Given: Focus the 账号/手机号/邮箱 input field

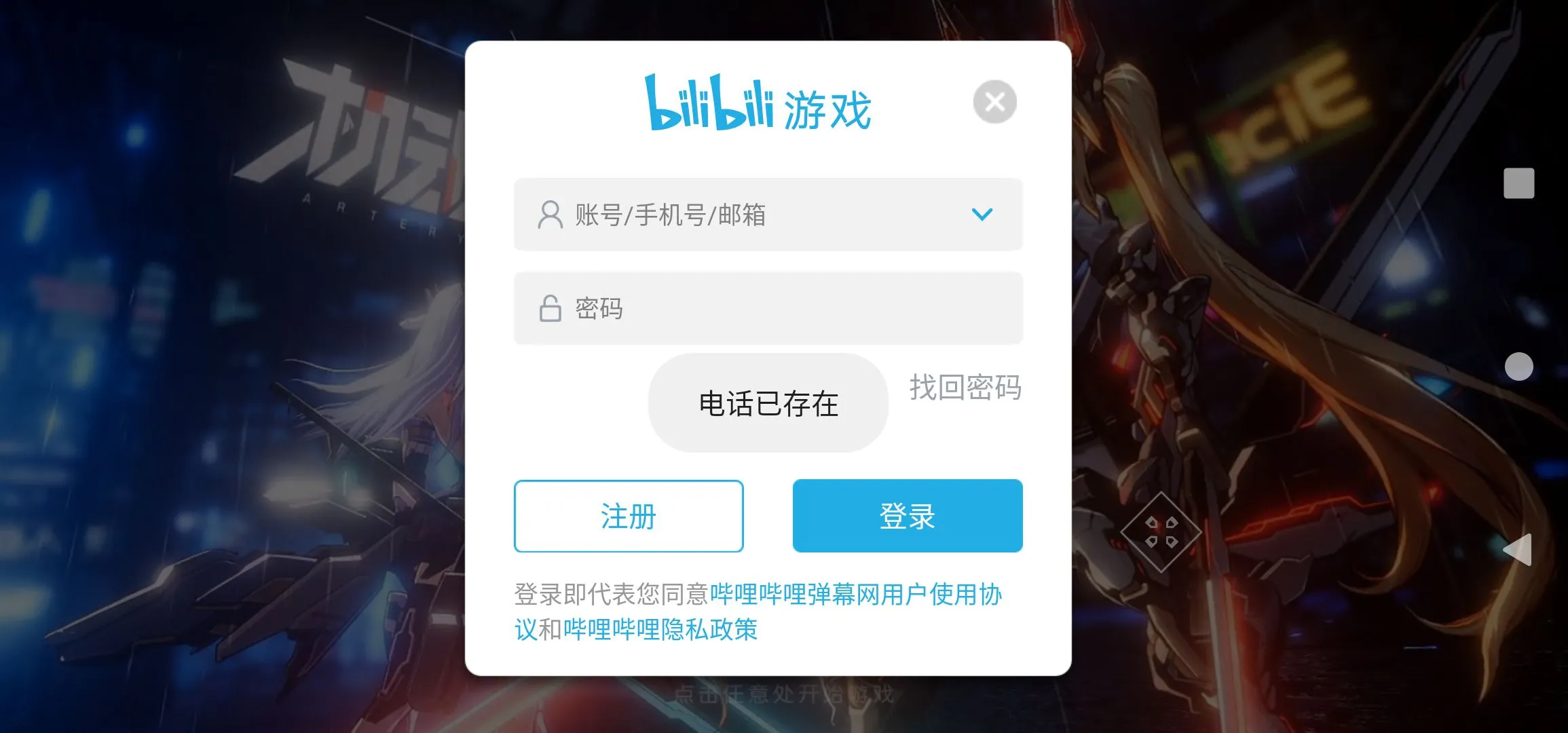Looking at the screenshot, I should coord(768,214).
